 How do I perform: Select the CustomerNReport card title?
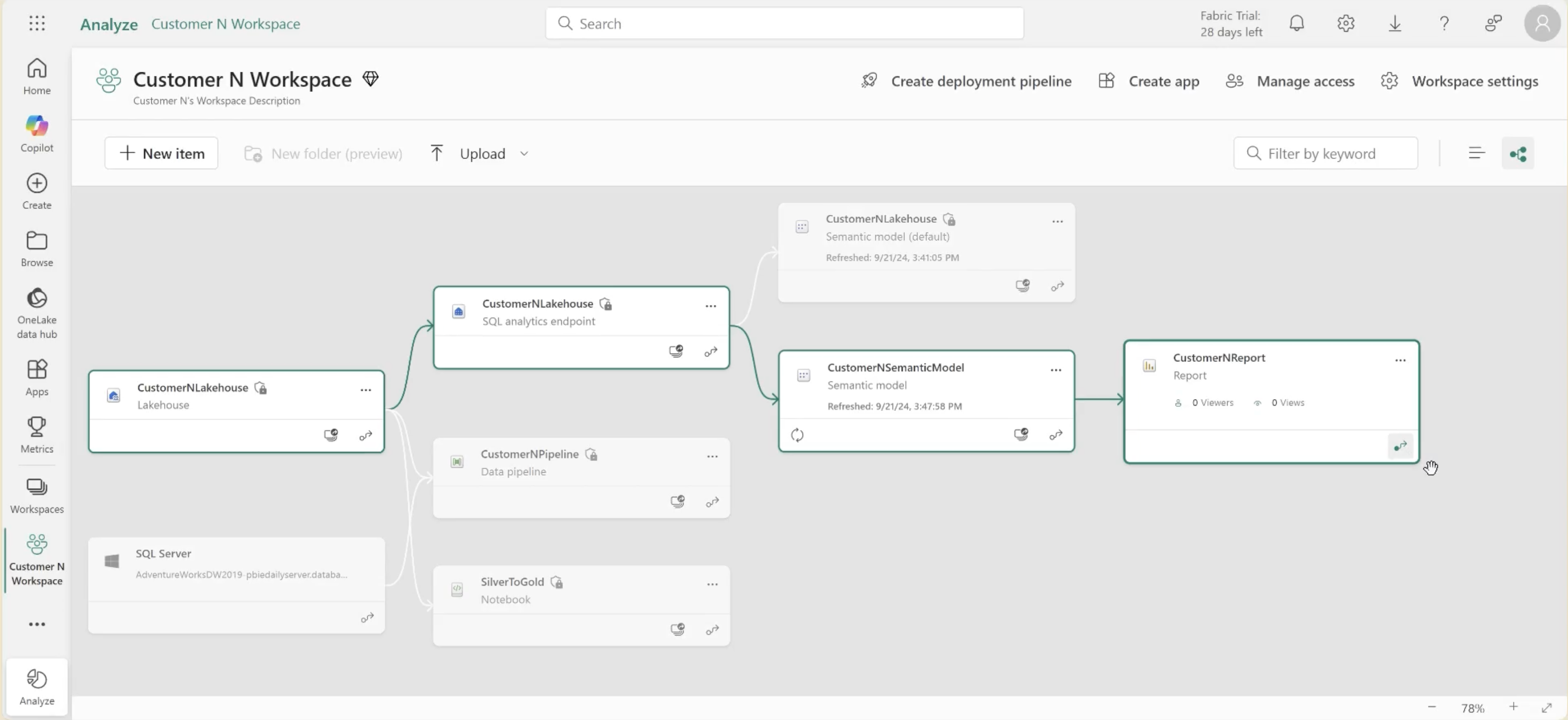[1219, 357]
